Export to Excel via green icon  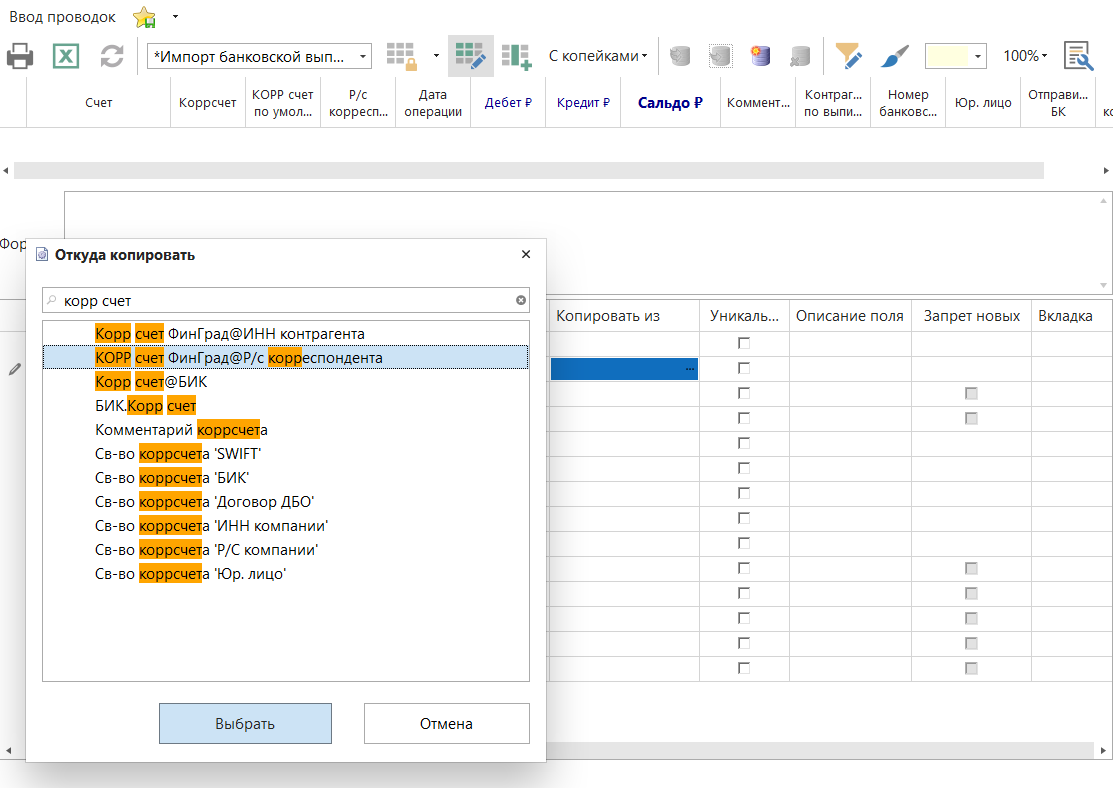(x=66, y=56)
